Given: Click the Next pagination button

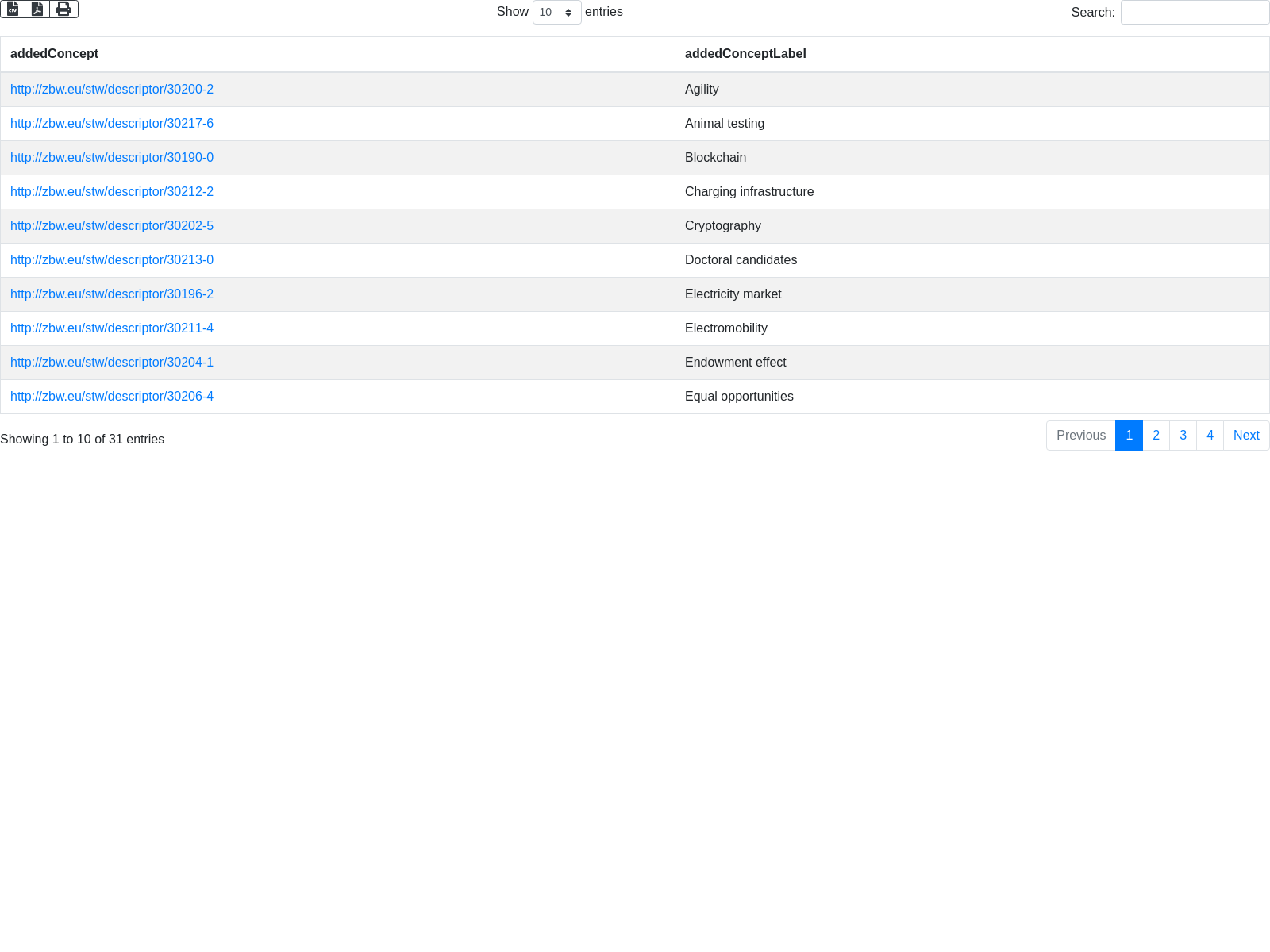Looking at the screenshot, I should coord(1246,436).
